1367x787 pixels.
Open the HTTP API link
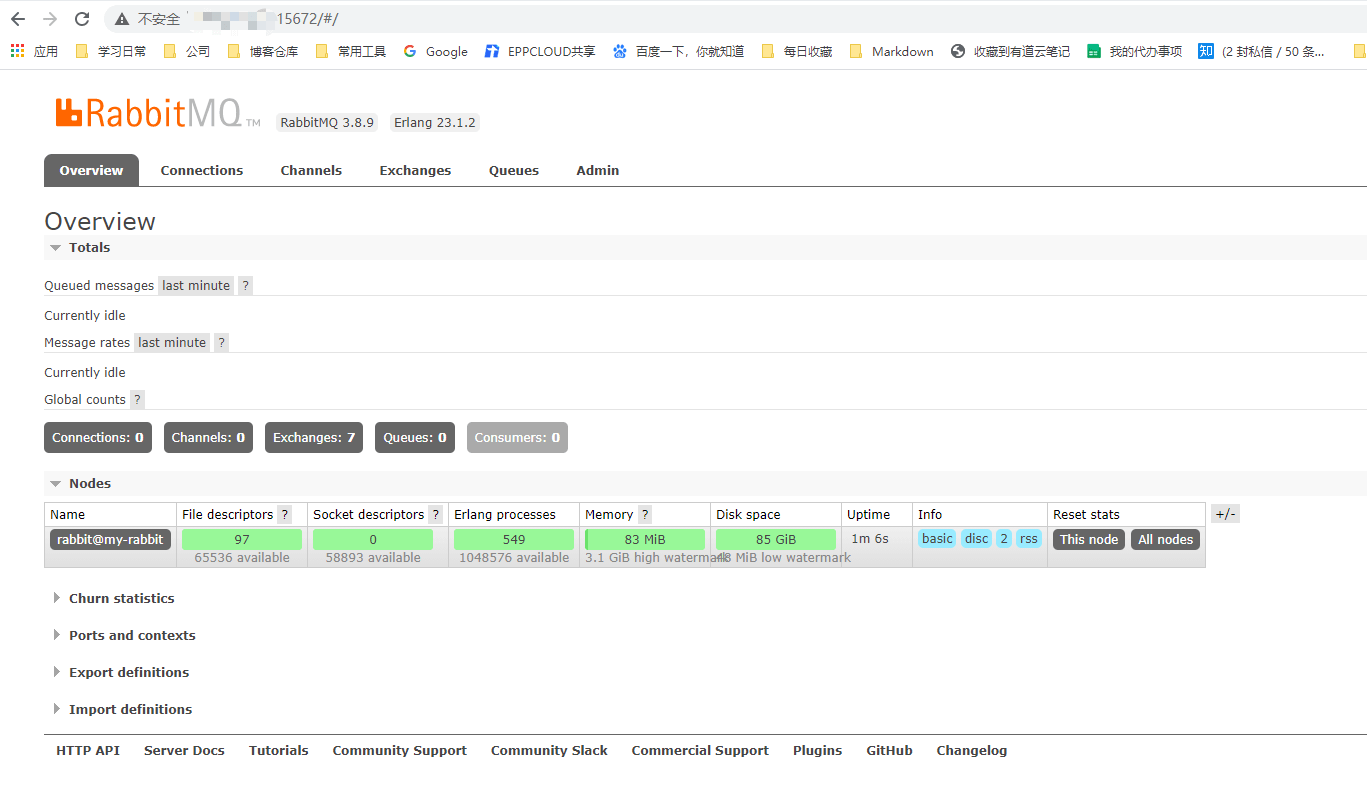[x=88, y=750]
